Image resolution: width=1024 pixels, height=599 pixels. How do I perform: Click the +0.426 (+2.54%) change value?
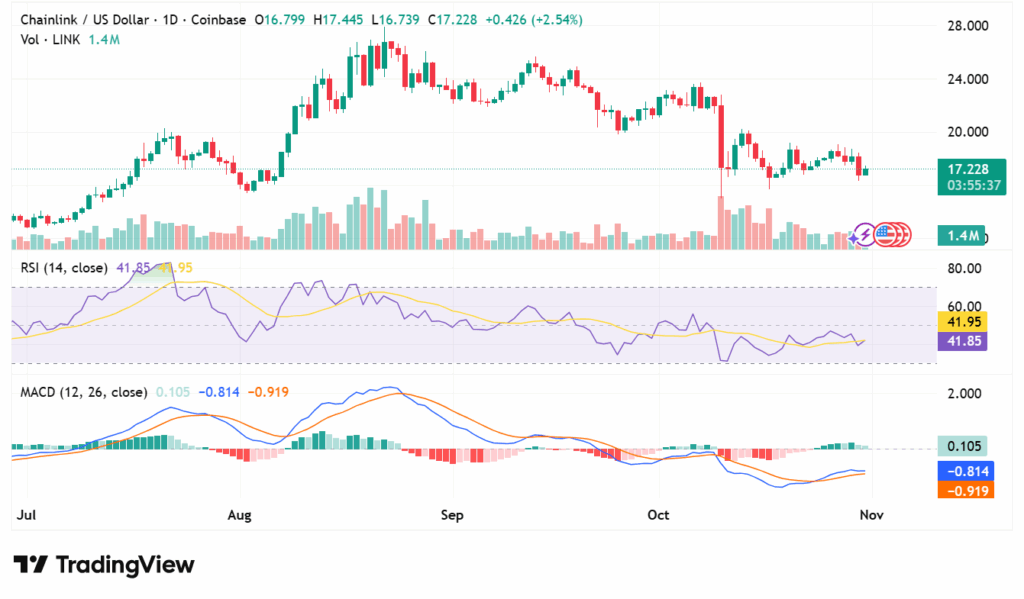534,19
